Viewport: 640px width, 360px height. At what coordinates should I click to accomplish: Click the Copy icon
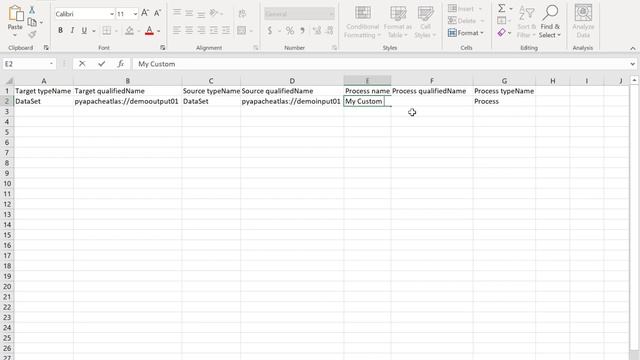pos(32,22)
